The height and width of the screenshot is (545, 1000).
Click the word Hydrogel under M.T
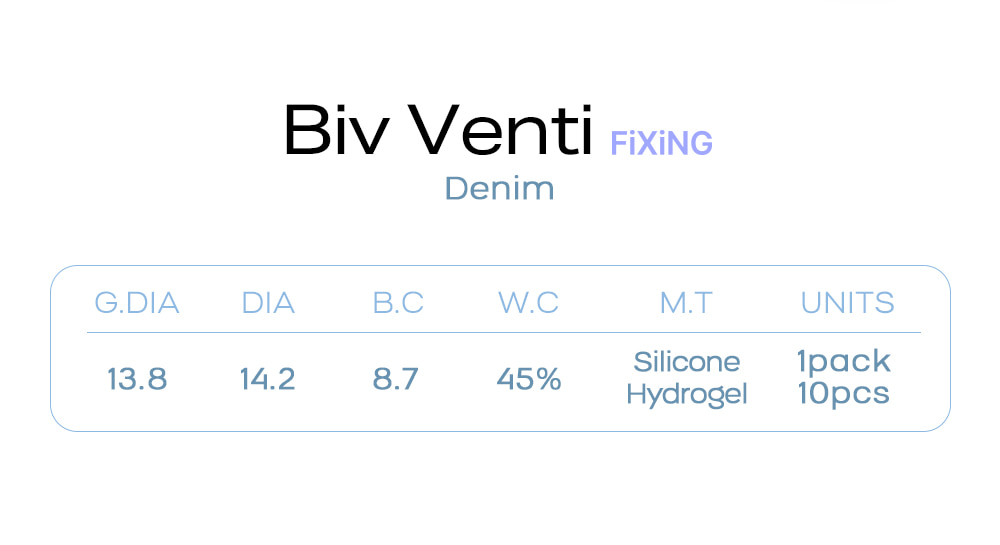[686, 394]
